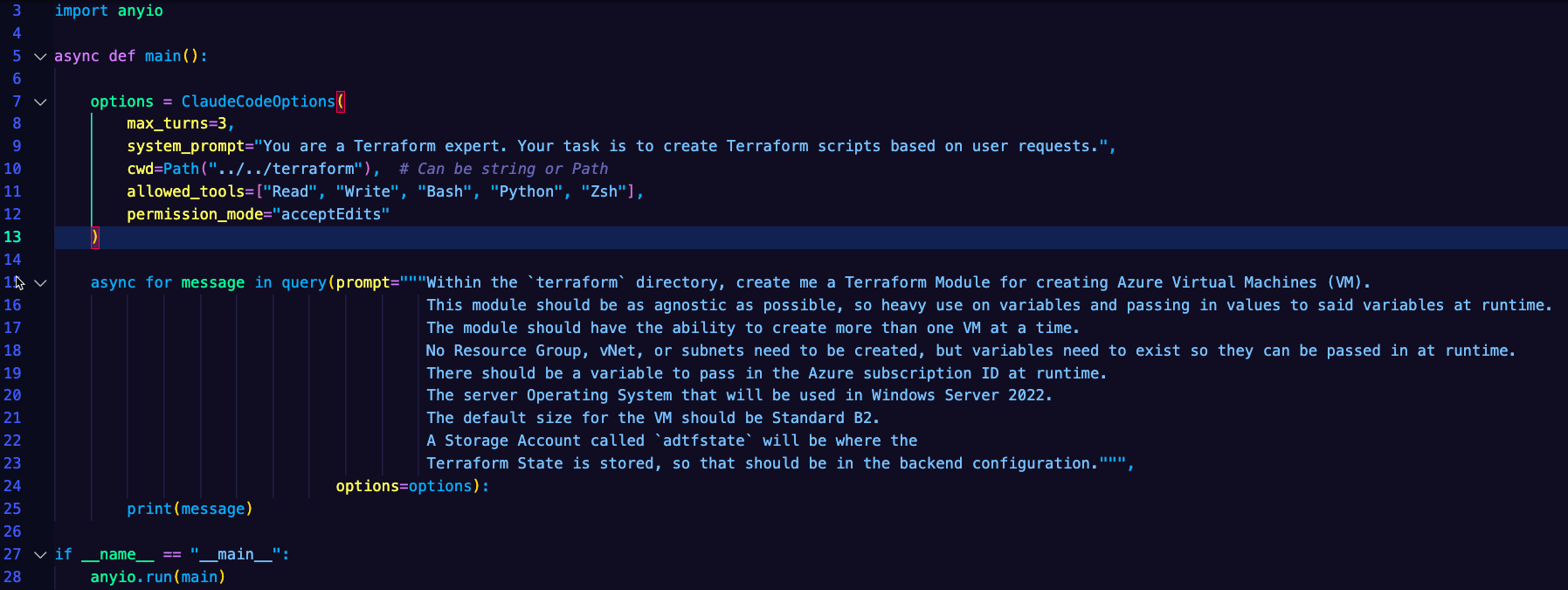This screenshot has width=1568, height=590.
Task: Collapse the async def main function fold
Action: click(40, 56)
